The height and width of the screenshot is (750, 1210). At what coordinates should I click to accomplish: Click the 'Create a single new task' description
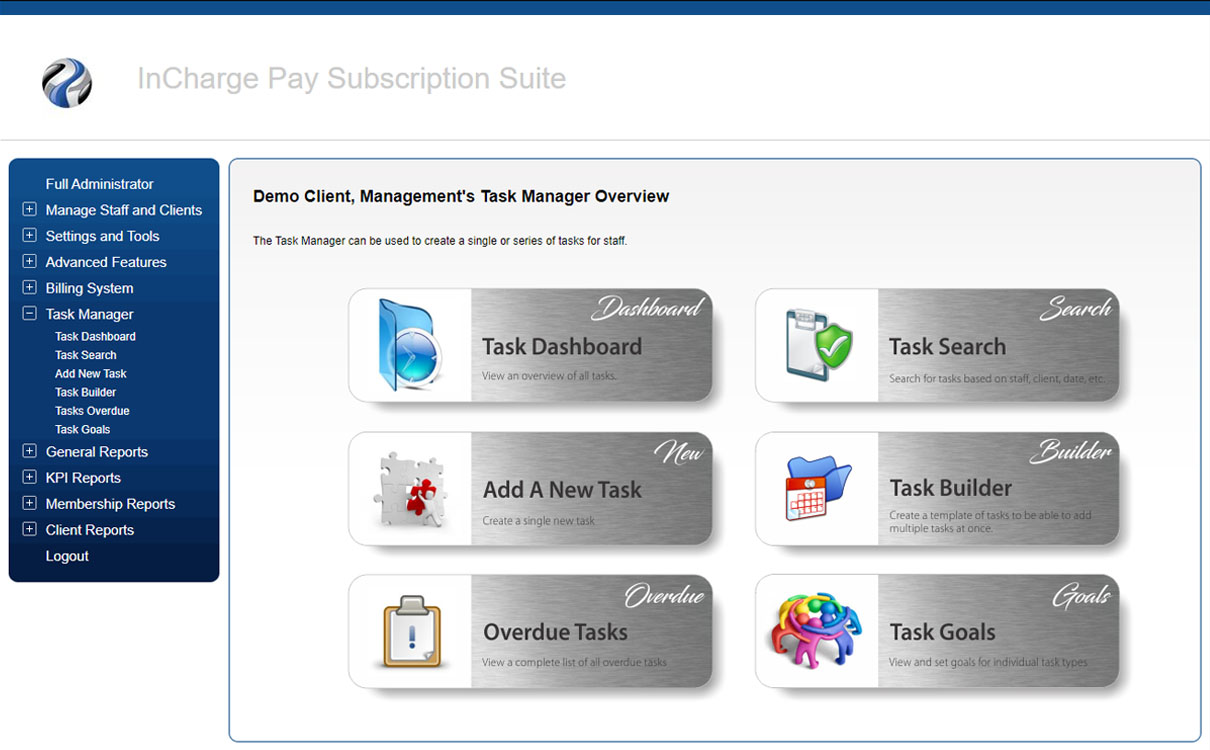pyautogui.click(x=539, y=521)
